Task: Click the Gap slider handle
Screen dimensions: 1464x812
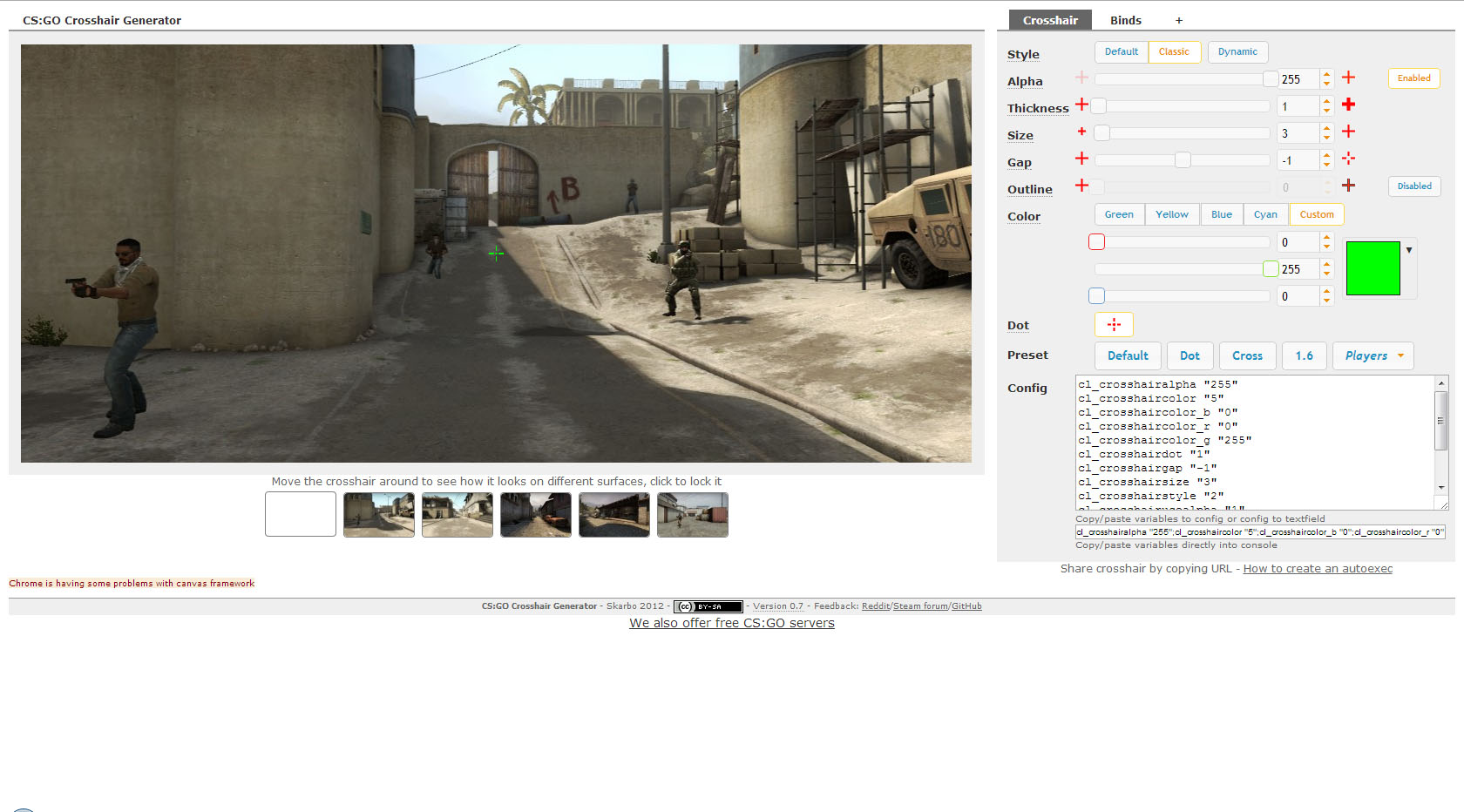Action: [1183, 160]
